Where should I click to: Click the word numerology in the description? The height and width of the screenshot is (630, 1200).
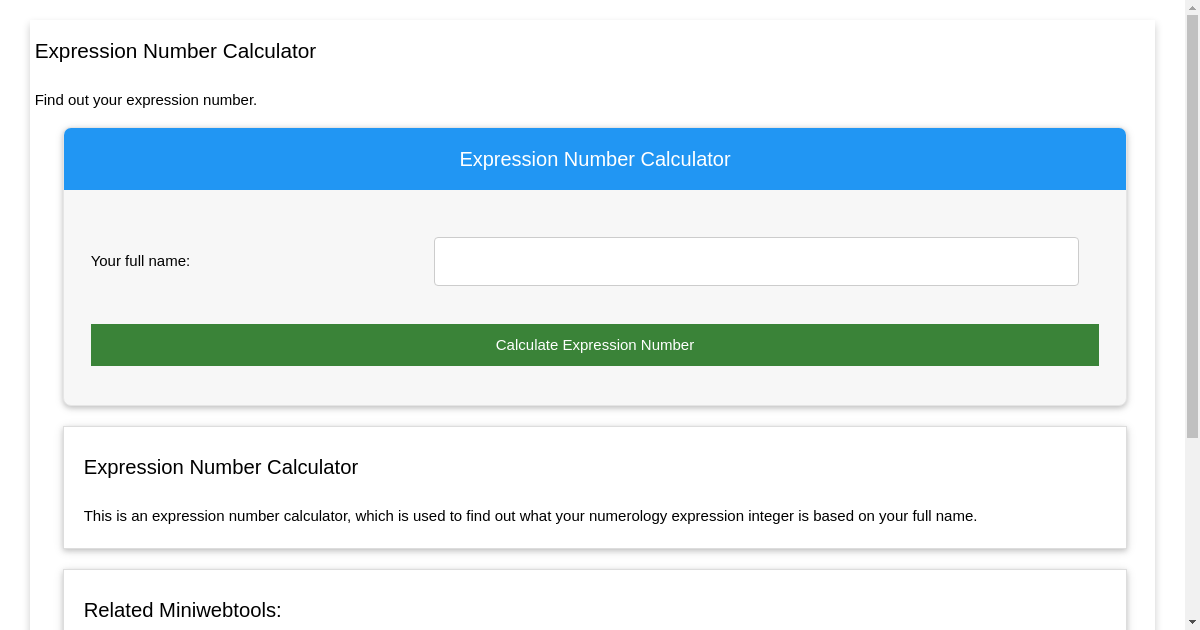tap(626, 516)
